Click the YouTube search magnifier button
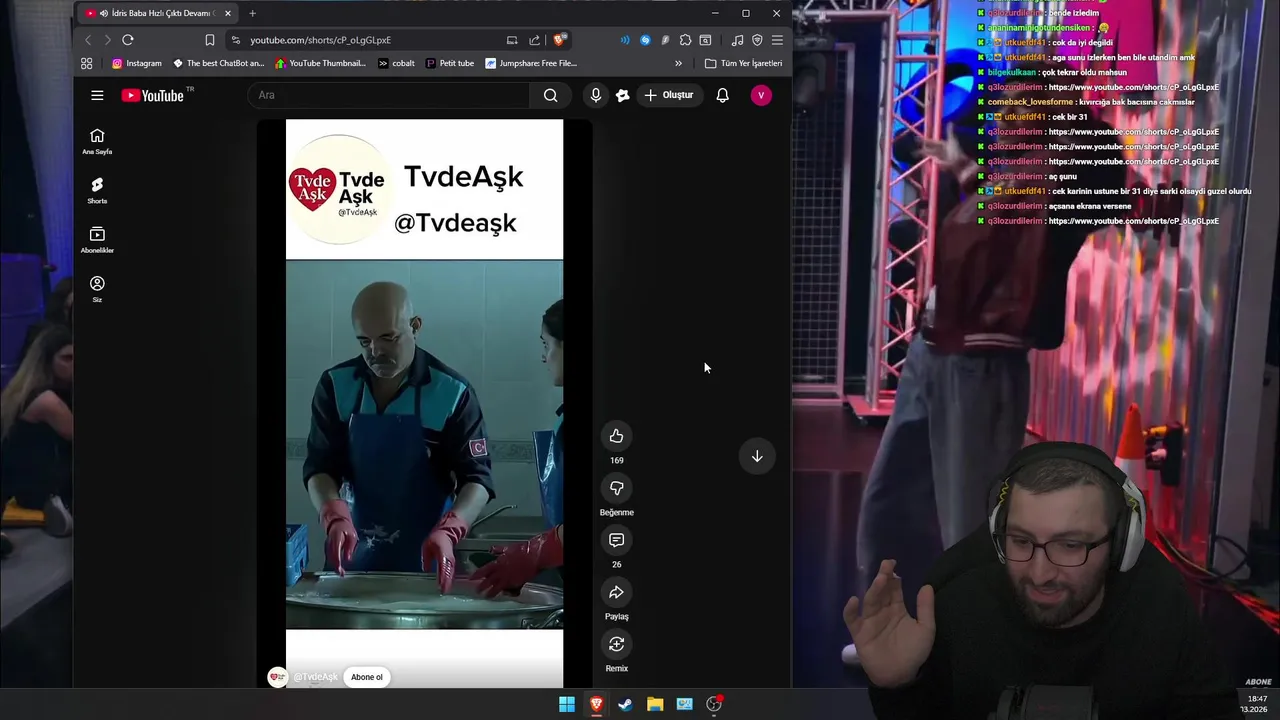Screen dimensions: 1280x720 [550, 95]
